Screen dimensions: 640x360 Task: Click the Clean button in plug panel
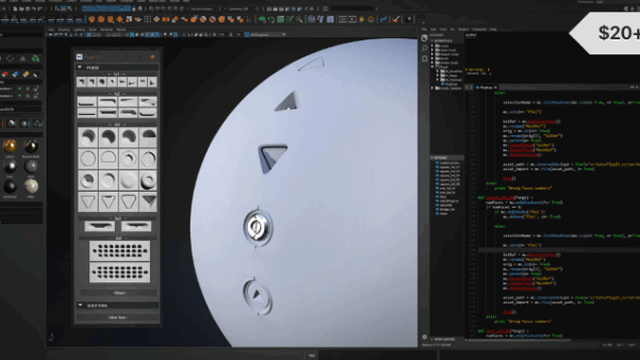tap(119, 293)
